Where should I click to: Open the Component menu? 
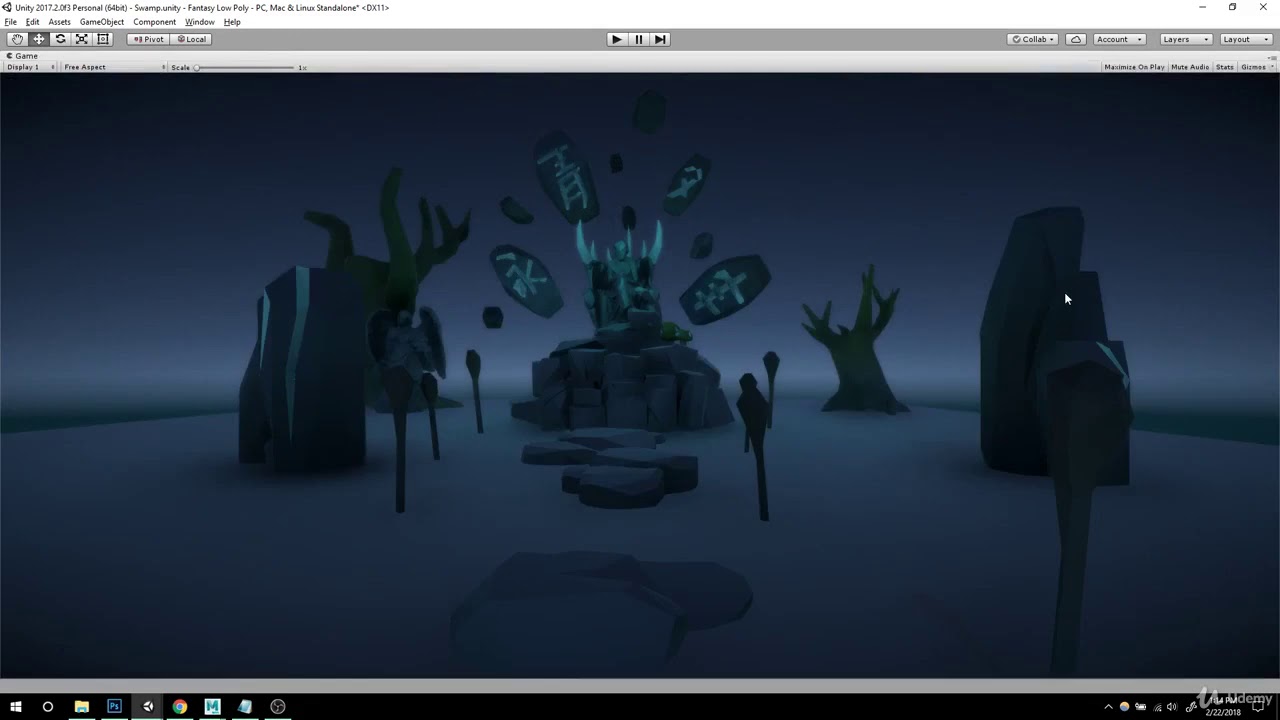[x=155, y=22]
